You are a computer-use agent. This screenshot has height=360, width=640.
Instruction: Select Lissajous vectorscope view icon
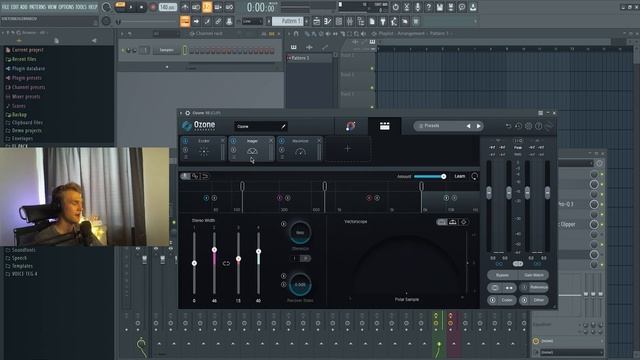(x=463, y=222)
